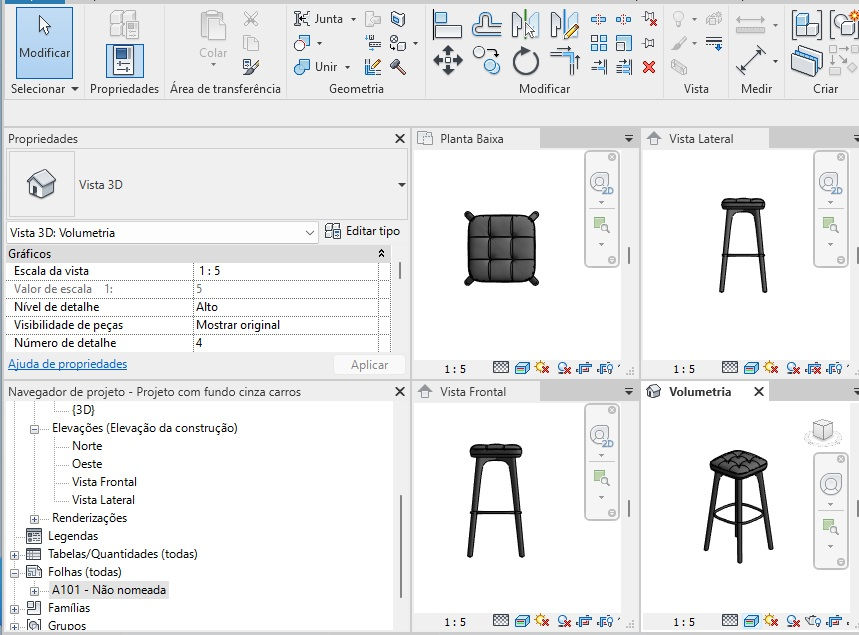Select the Oeste elevation in browser

tap(87, 464)
